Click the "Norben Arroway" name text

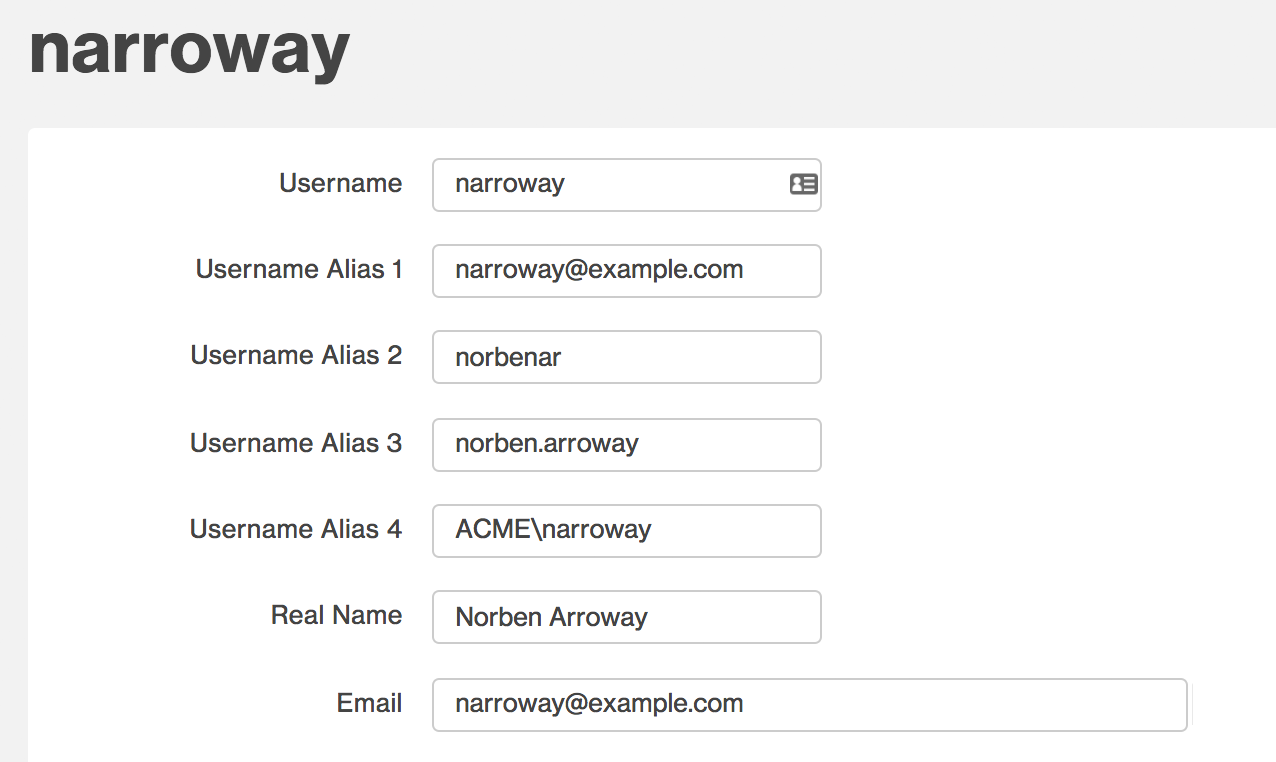(x=551, y=618)
